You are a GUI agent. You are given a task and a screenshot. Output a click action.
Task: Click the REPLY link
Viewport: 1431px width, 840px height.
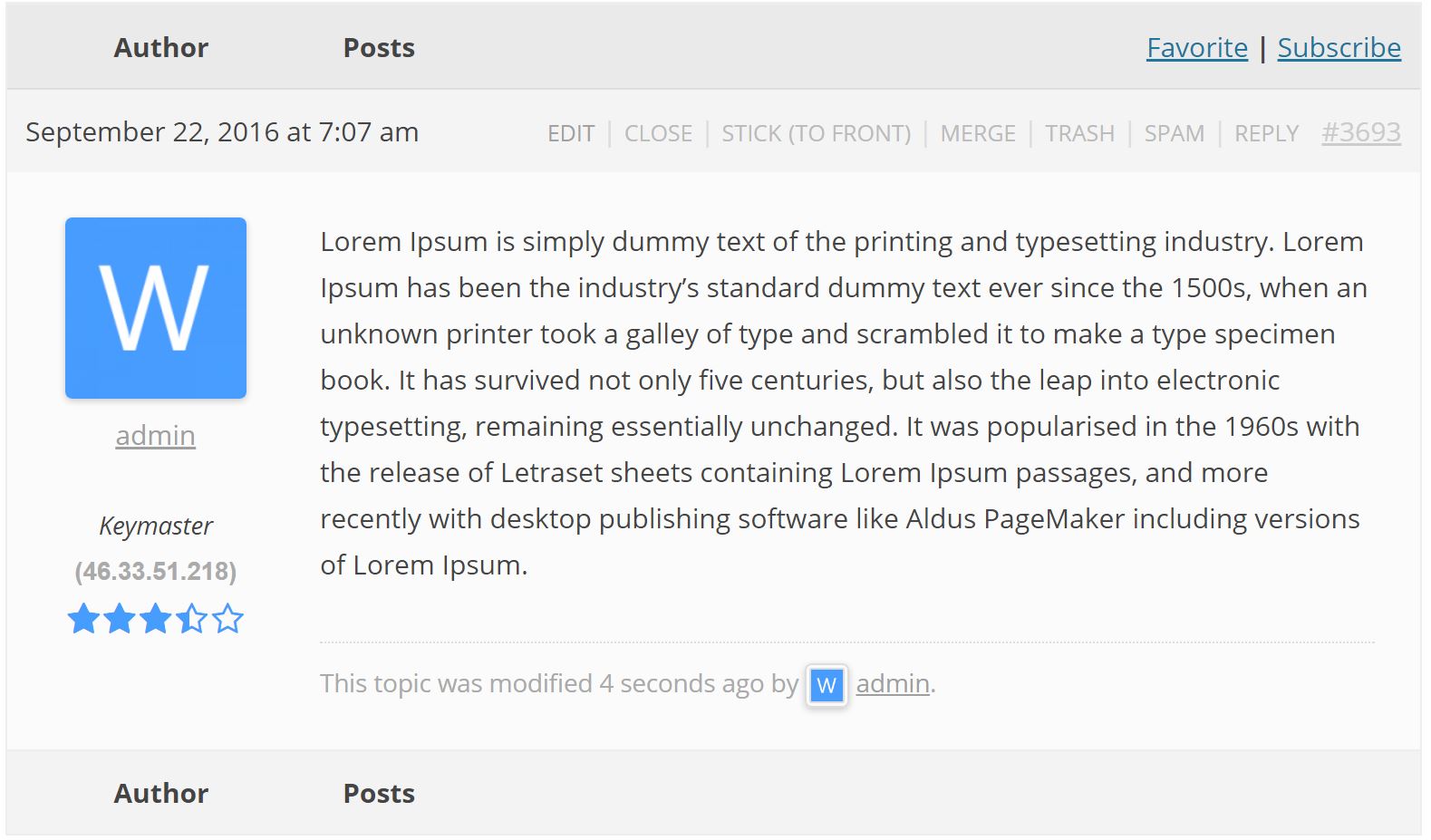[x=1266, y=133]
